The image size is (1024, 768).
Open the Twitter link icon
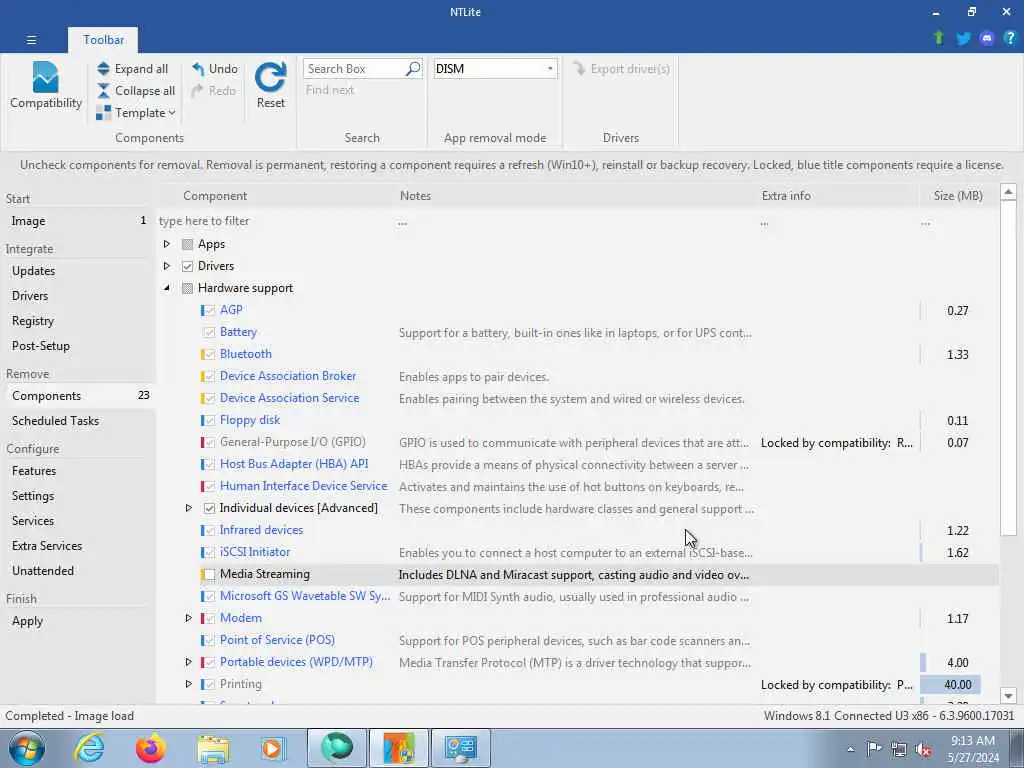coord(963,39)
